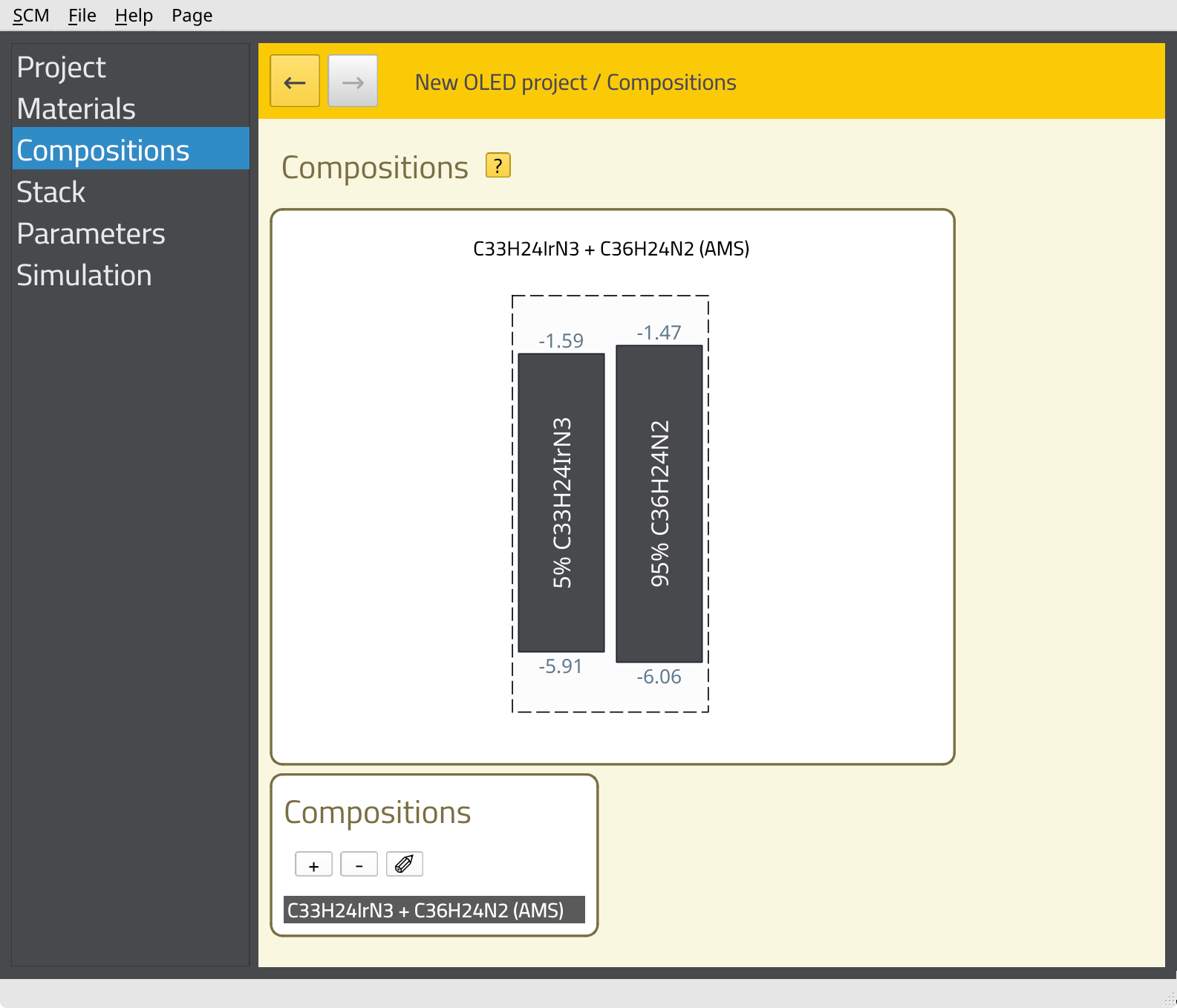The image size is (1177, 1008).
Task: Click the 5% C33H24IrN3 energy bar
Action: point(561,503)
